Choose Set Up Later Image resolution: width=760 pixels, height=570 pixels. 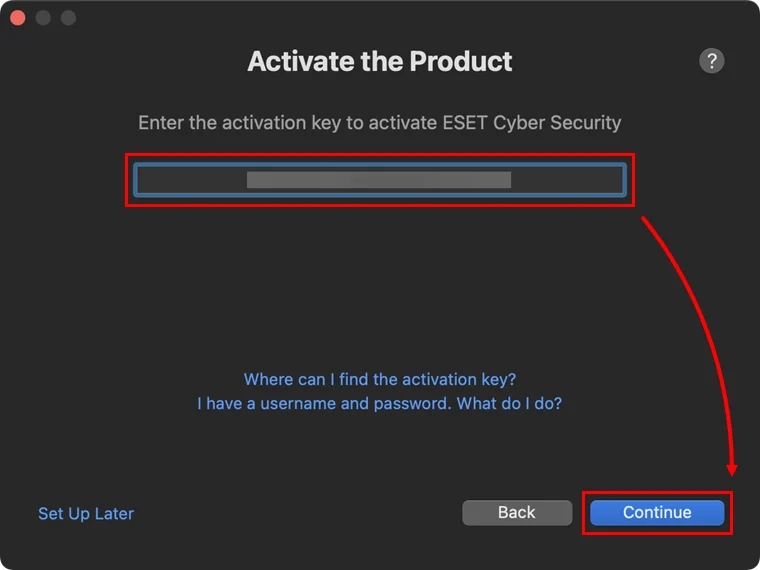pyautogui.click(x=86, y=513)
